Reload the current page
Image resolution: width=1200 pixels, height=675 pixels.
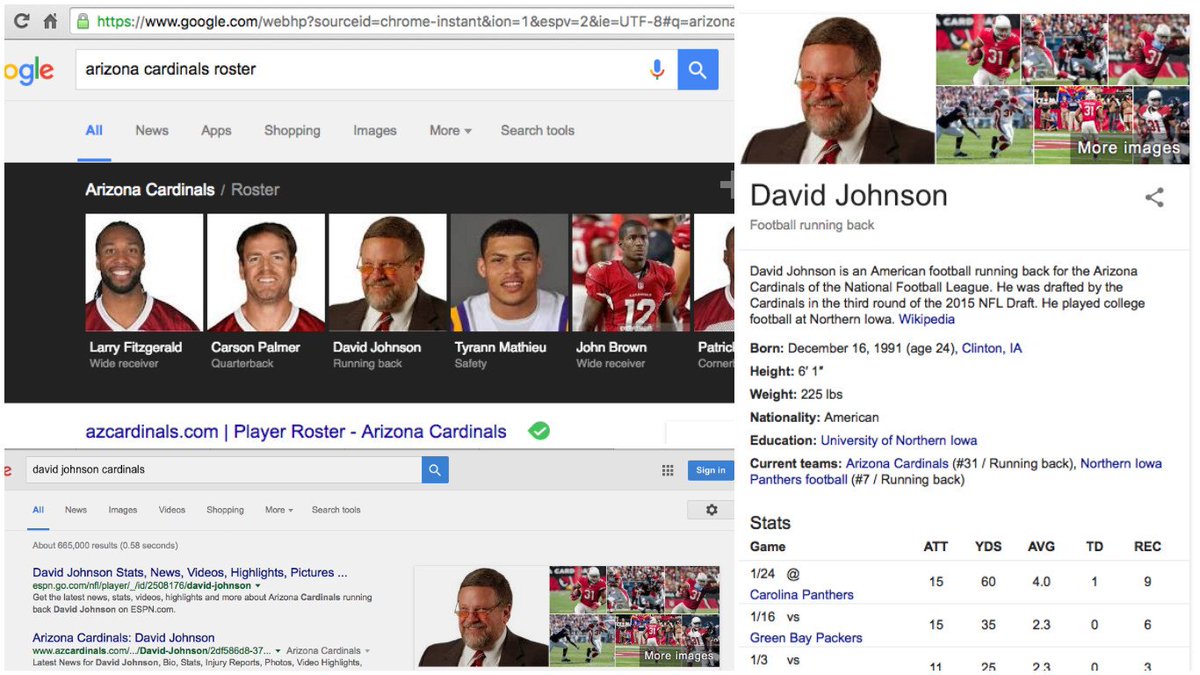[20, 18]
